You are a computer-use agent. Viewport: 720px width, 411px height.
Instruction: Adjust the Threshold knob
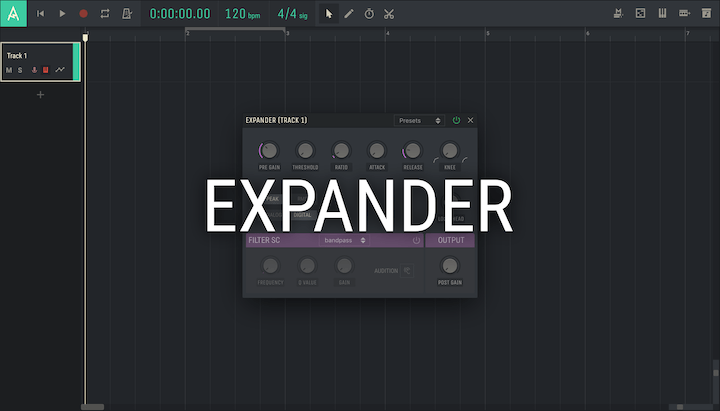click(305, 151)
